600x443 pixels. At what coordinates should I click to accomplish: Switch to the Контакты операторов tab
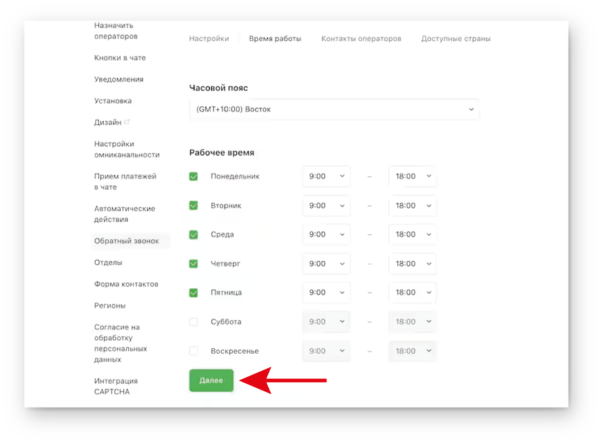tap(361, 39)
